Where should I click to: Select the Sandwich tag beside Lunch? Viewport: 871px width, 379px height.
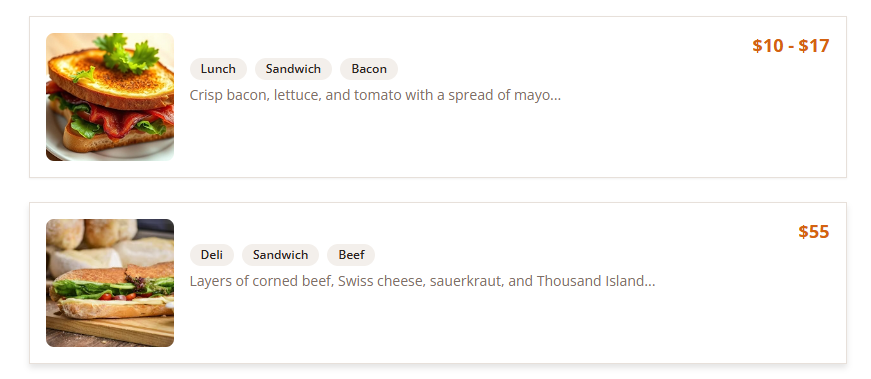pos(293,69)
